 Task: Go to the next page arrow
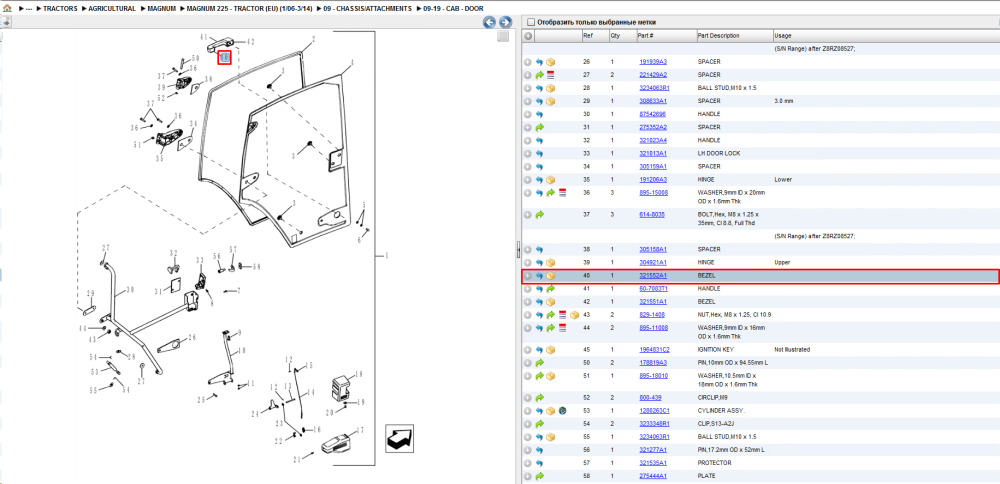pos(505,22)
